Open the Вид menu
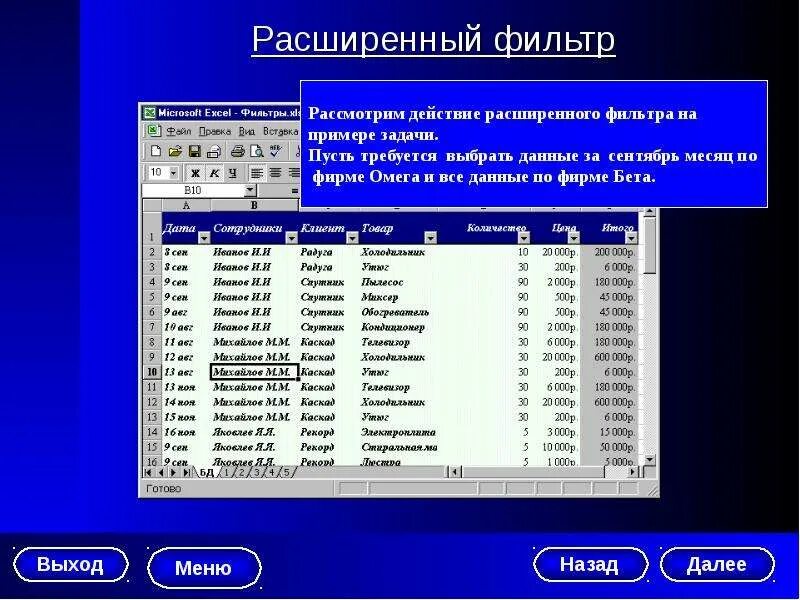The height and width of the screenshot is (600, 800). (x=247, y=131)
